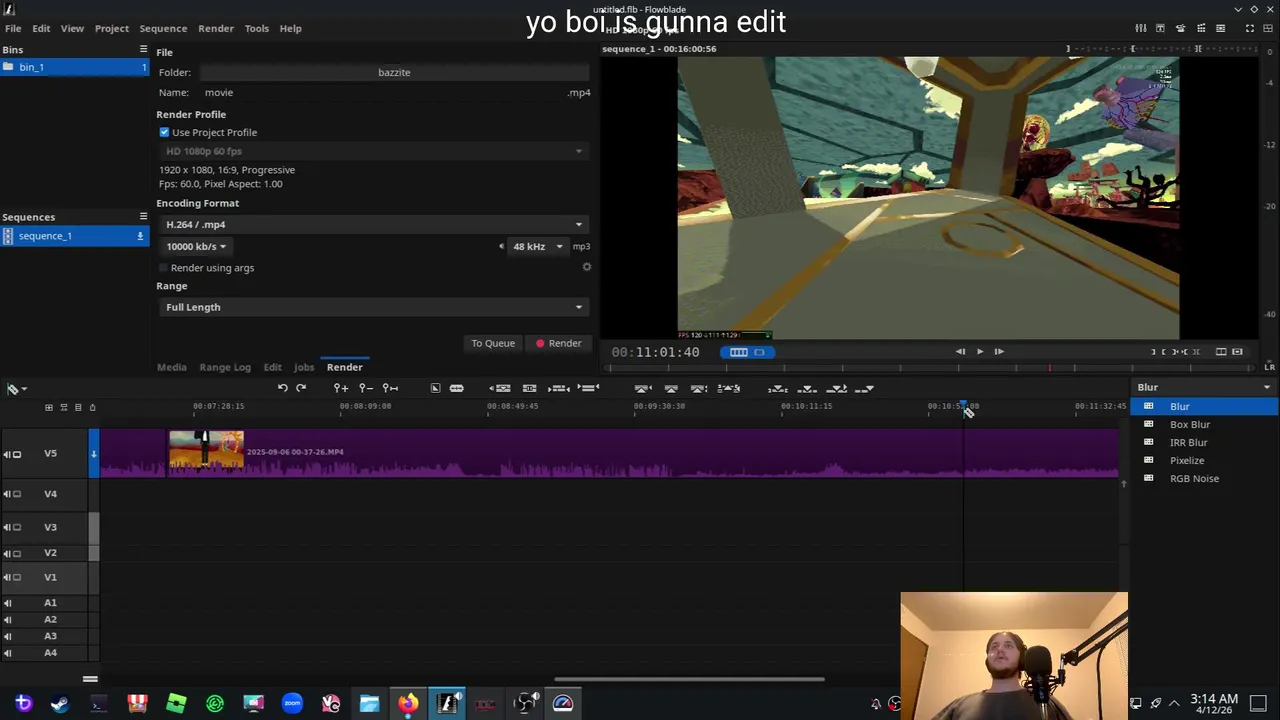The image size is (1280, 720).
Task: Toggle fullscreen icon in top toolbar
Action: tap(1250, 28)
